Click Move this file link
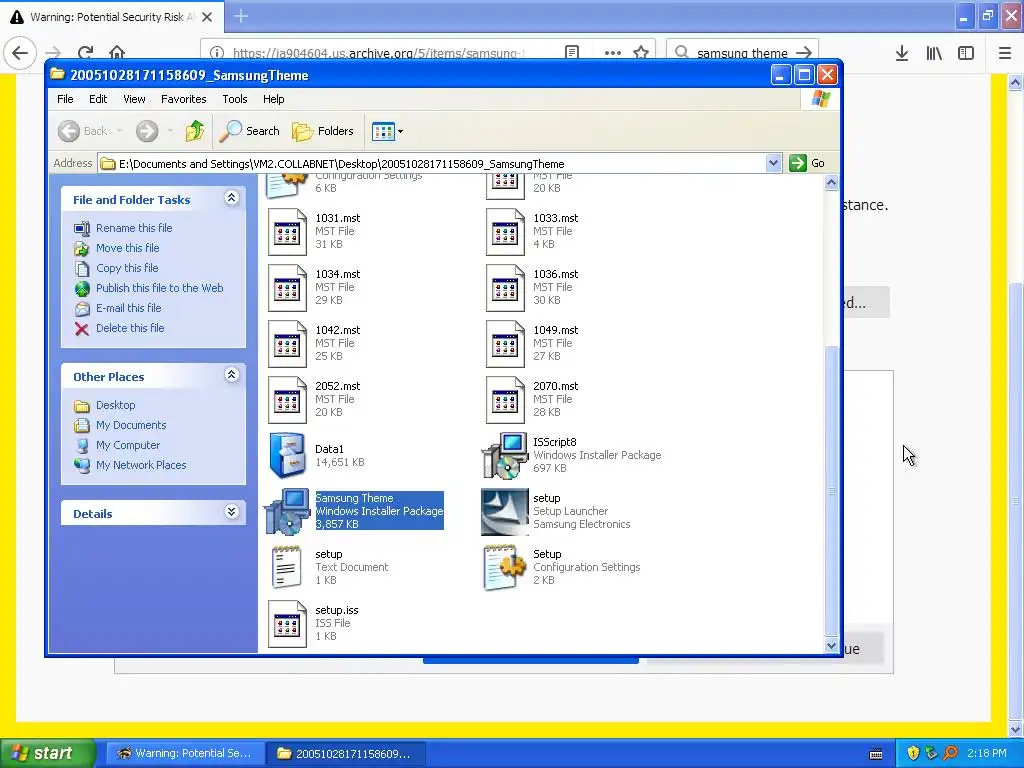1024x768 pixels. (x=127, y=248)
